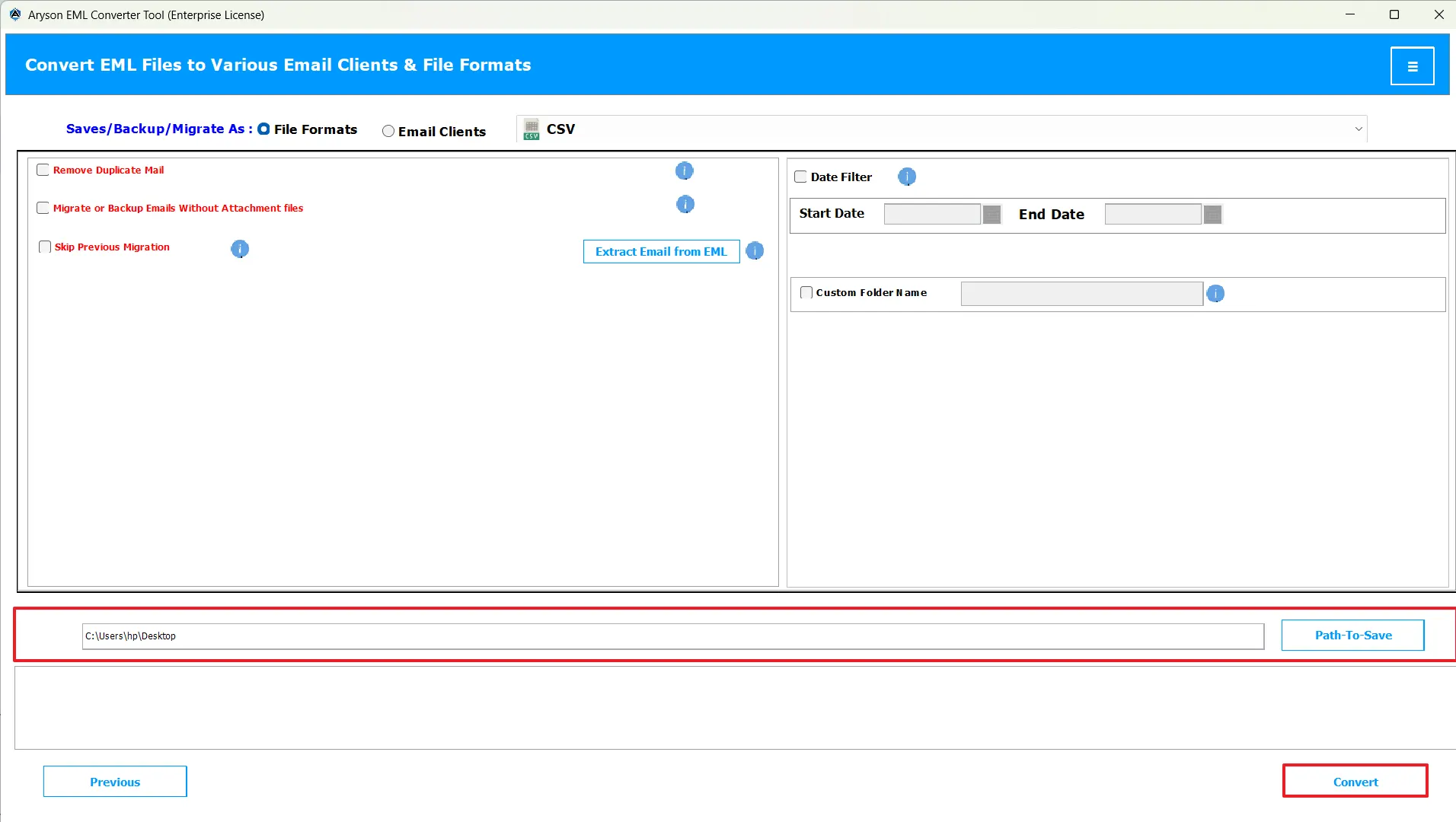Check the Skip Previous Migration option
The height and width of the screenshot is (822, 1456).
coord(45,247)
